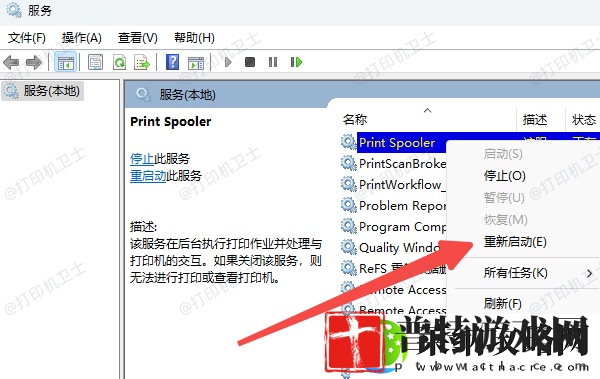Click the gear icon beside Quality Windows

click(349, 247)
